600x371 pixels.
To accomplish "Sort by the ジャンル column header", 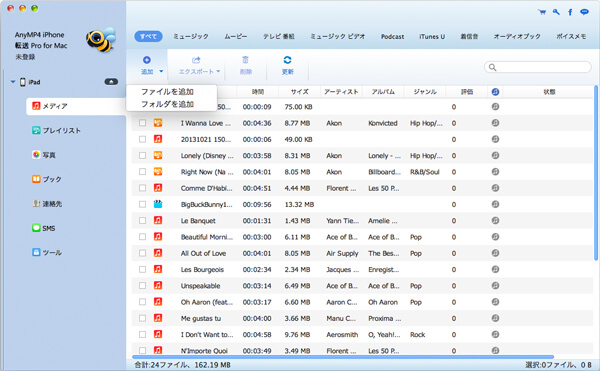I will (x=425, y=92).
